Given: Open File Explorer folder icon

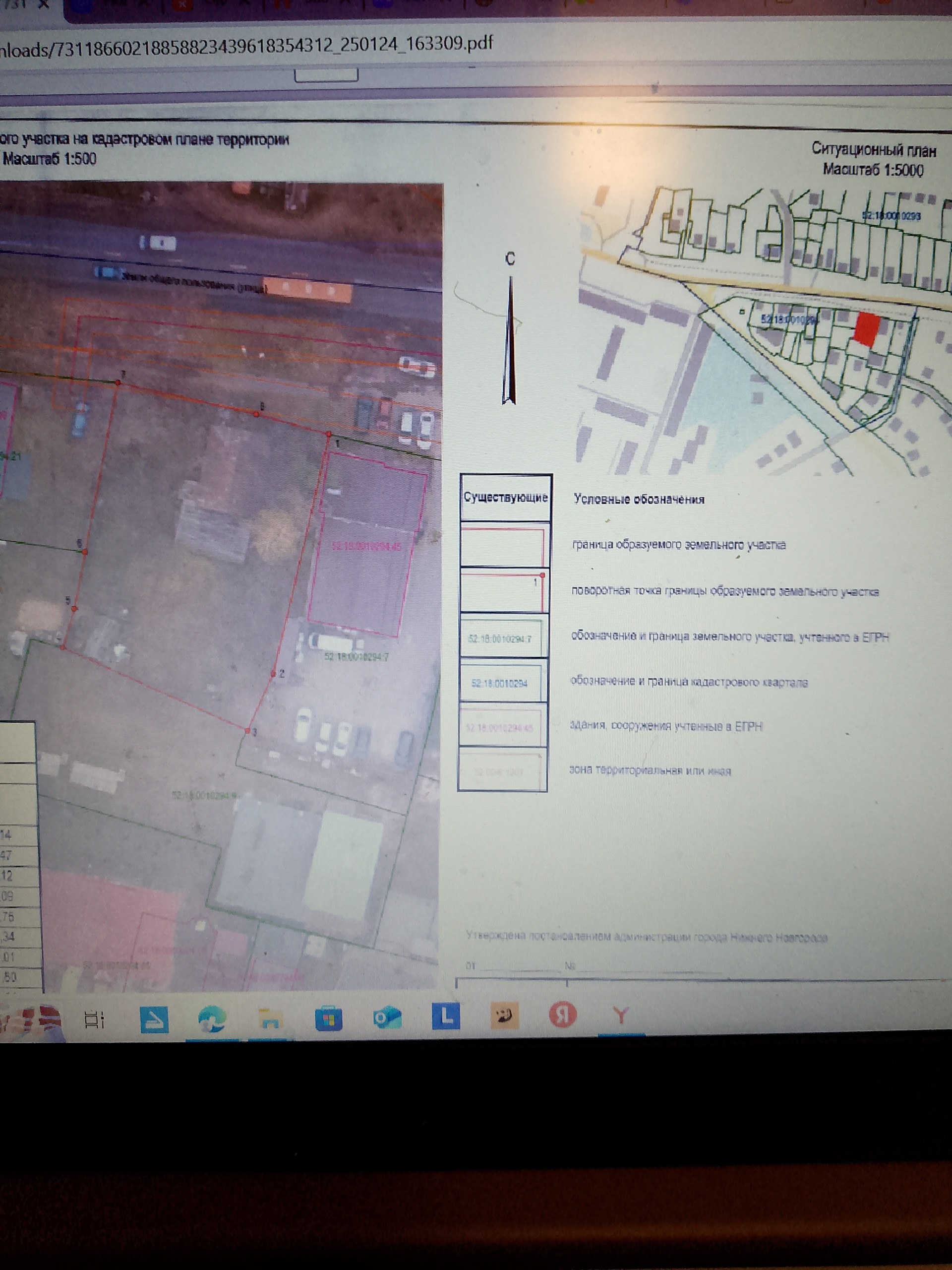Looking at the screenshot, I should (270, 1019).
